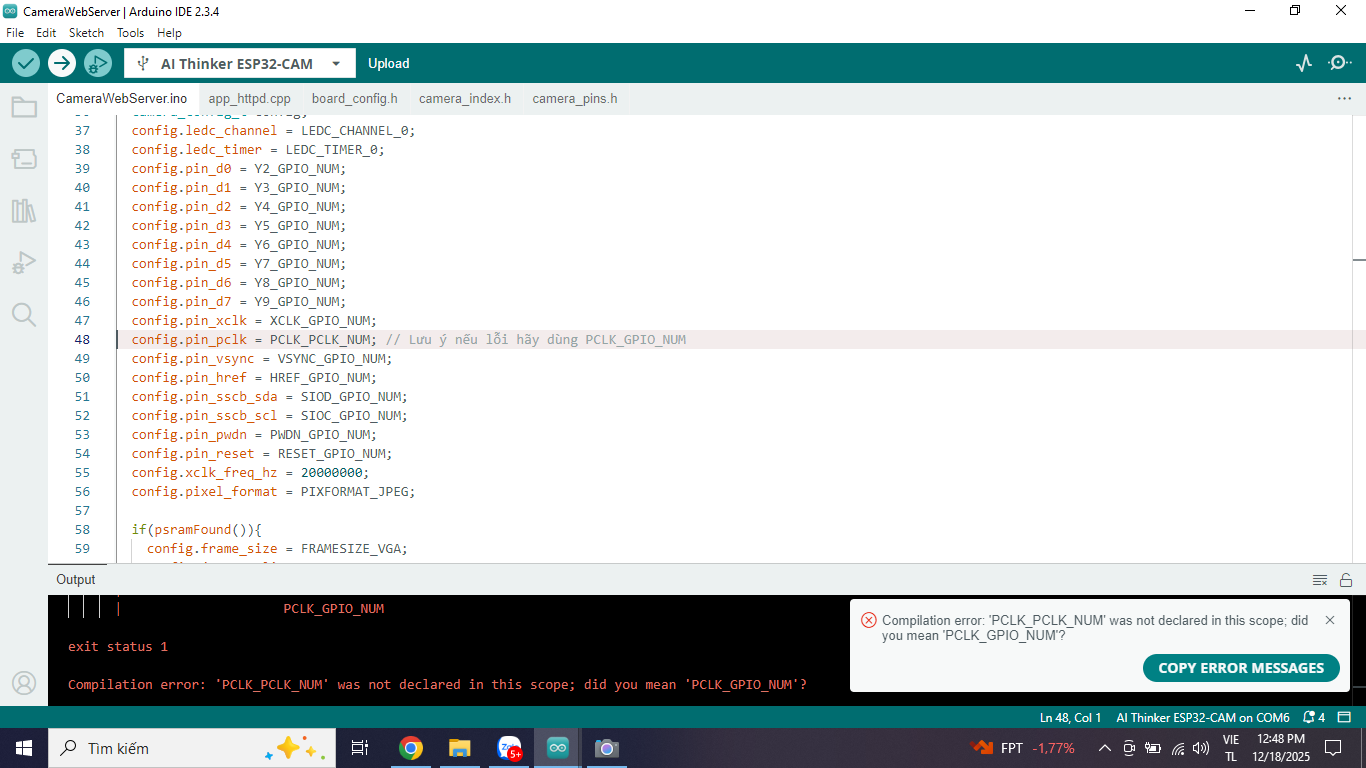This screenshot has width=1366, height=768.
Task: Show hidden system tray icons
Action: click(x=1104, y=748)
